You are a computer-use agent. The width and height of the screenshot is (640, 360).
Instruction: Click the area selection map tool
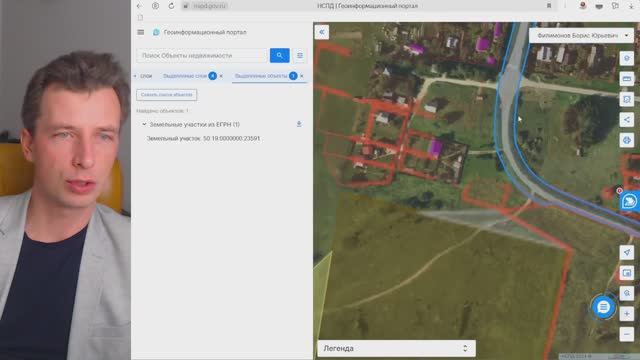click(x=627, y=99)
